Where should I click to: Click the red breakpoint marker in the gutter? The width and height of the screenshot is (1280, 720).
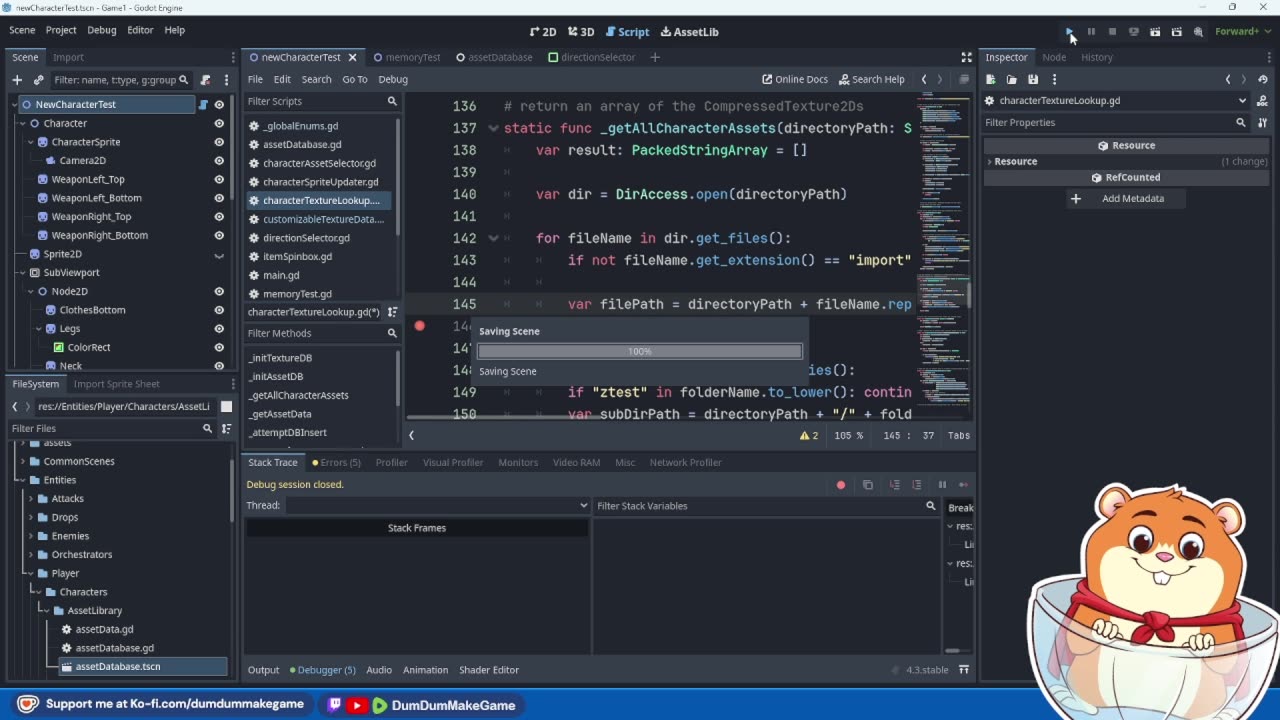tap(420, 326)
